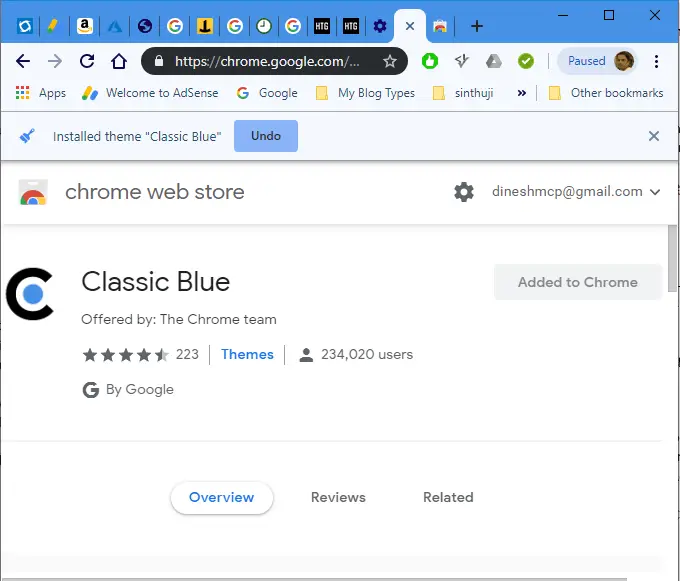The height and width of the screenshot is (581, 680).
Task: Click the address bar URL field
Action: click(274, 61)
